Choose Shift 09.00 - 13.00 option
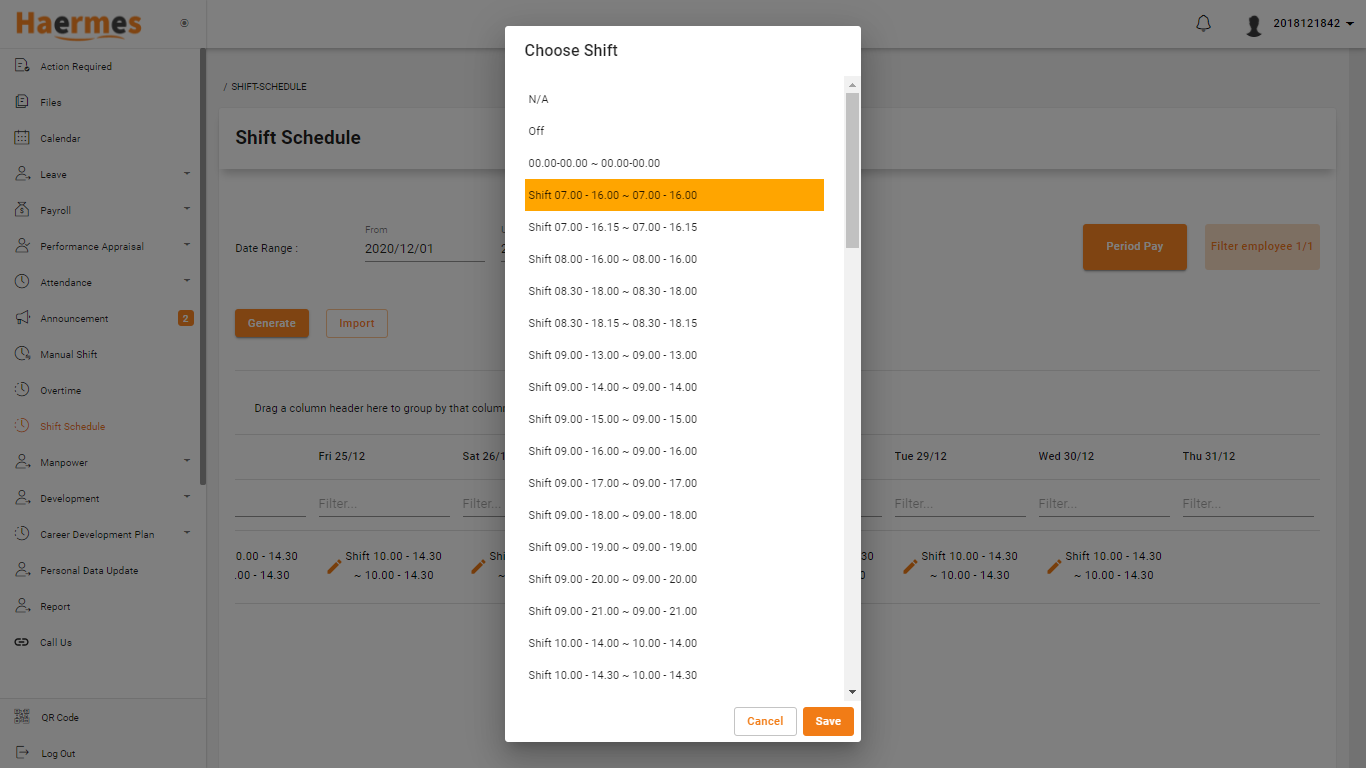Screen dimensions: 1366x768 pyautogui.click(x=674, y=355)
